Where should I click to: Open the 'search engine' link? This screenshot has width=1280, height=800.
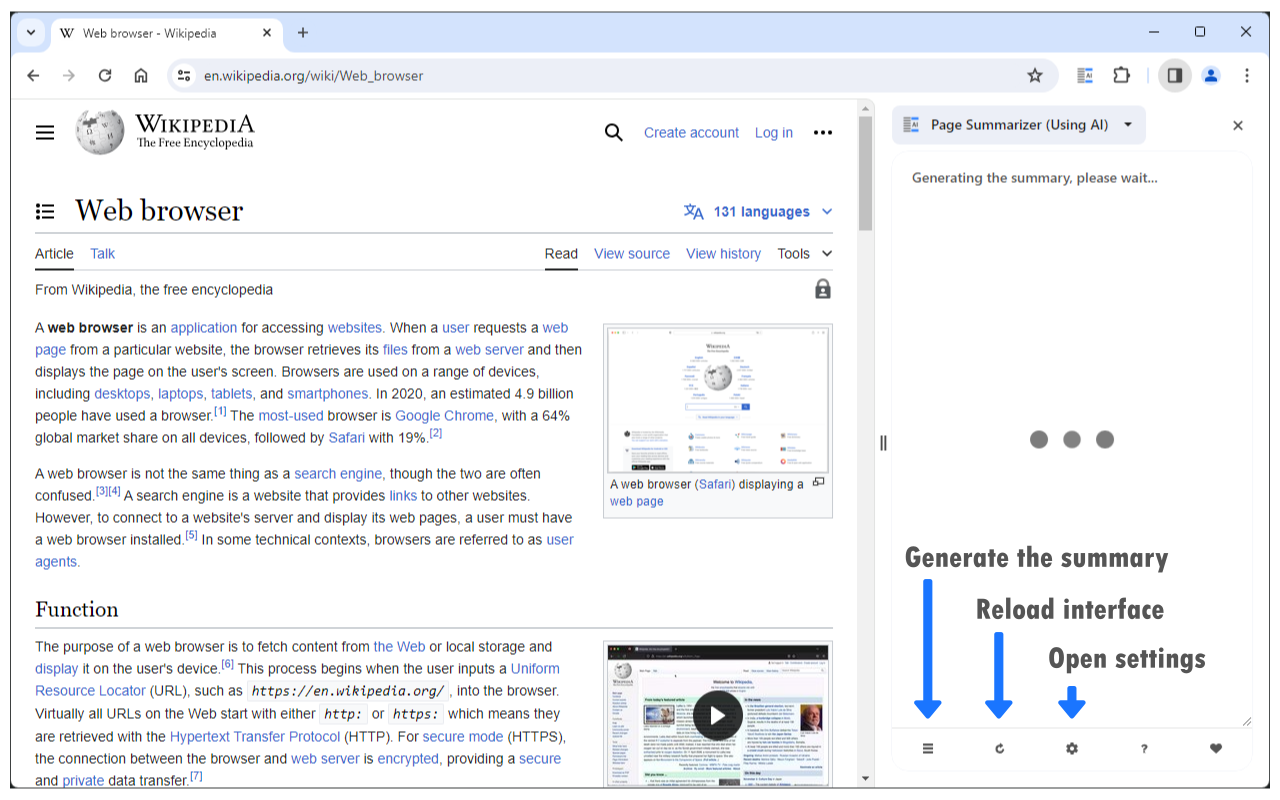[338, 473]
